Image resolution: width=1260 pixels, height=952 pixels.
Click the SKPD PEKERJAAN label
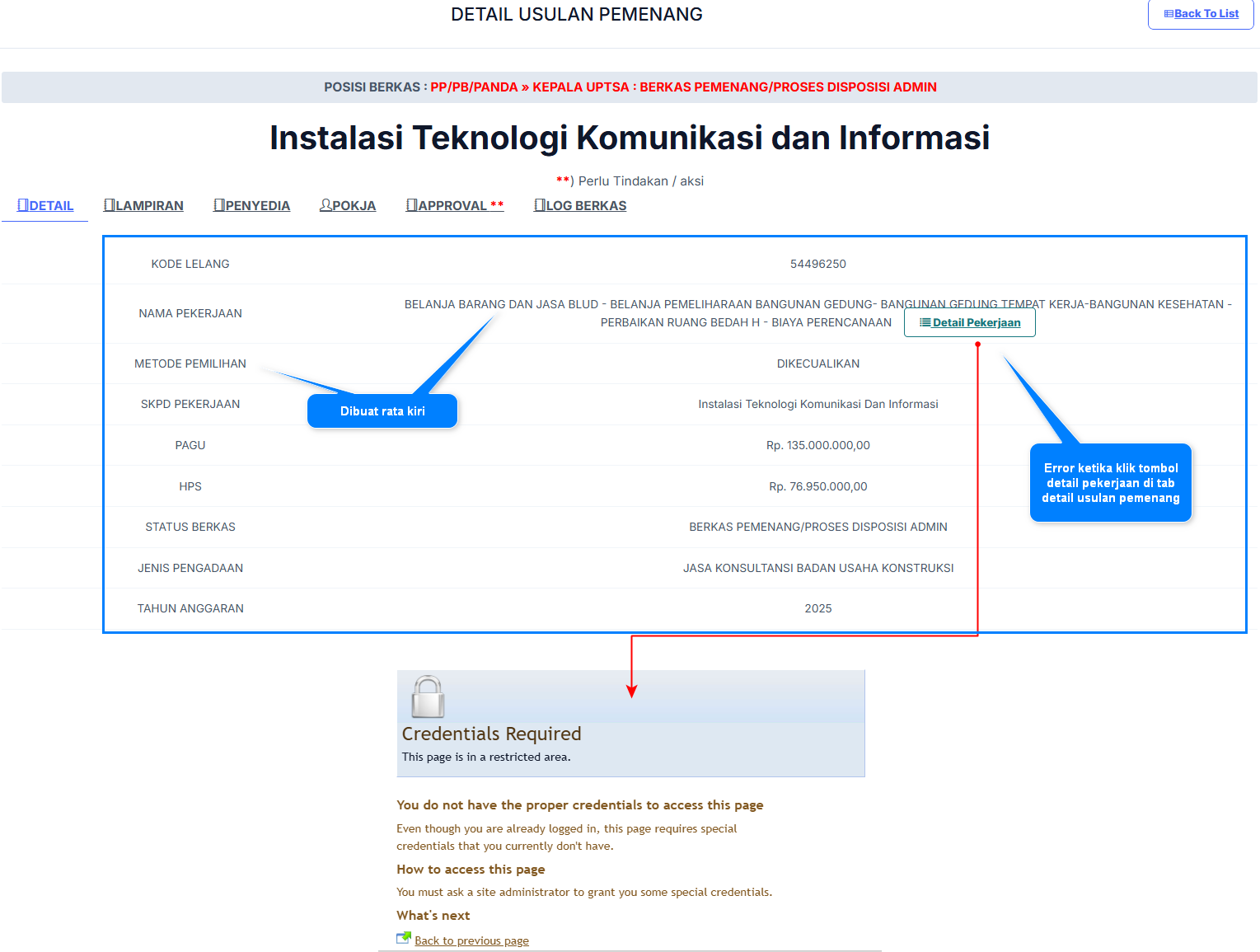[190, 405]
